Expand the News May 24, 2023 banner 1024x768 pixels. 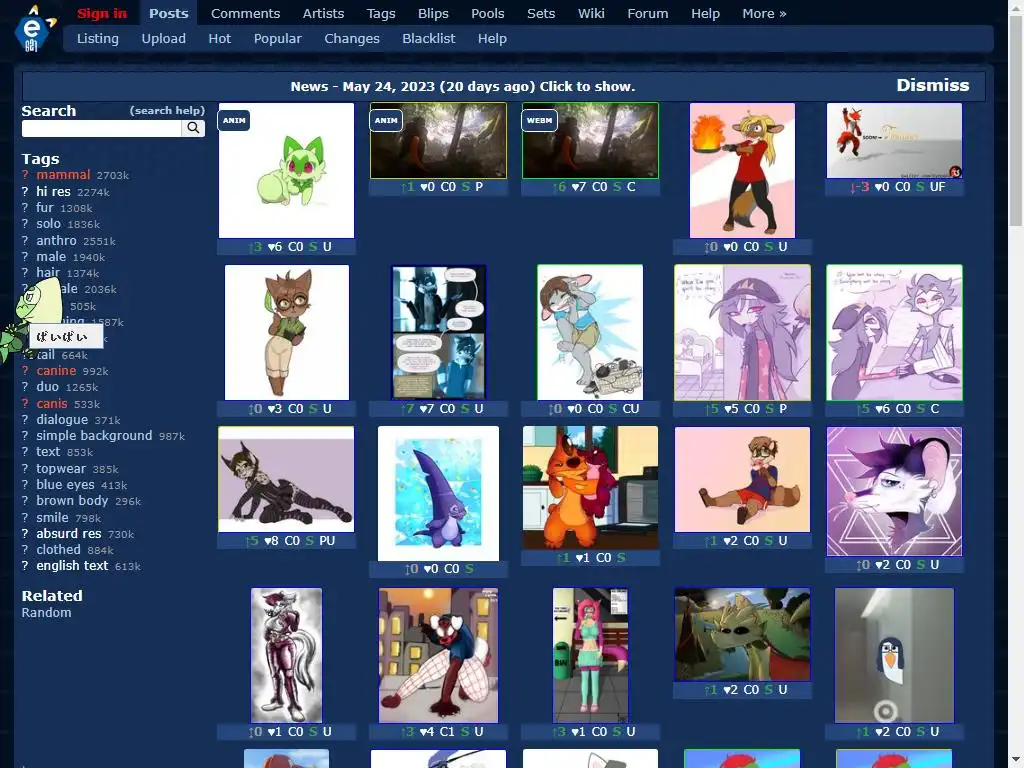click(x=462, y=86)
